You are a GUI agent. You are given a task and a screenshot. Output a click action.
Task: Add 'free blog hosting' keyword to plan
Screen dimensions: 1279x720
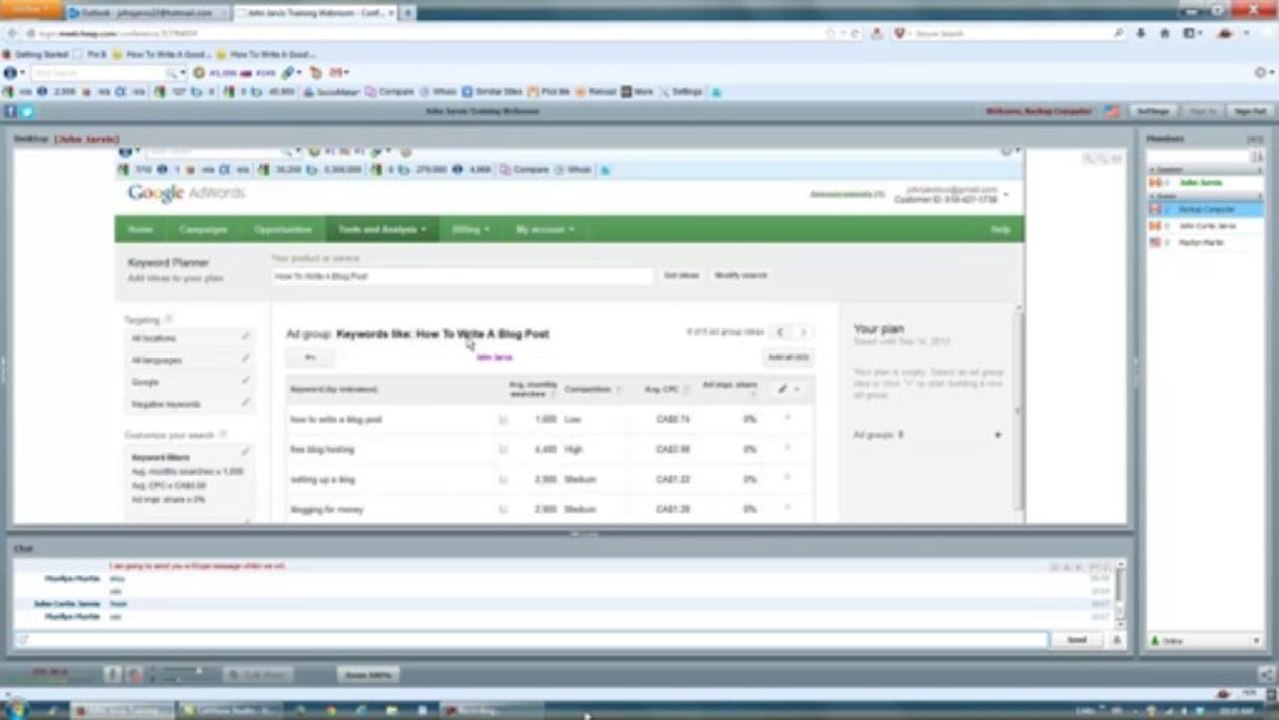(x=787, y=448)
